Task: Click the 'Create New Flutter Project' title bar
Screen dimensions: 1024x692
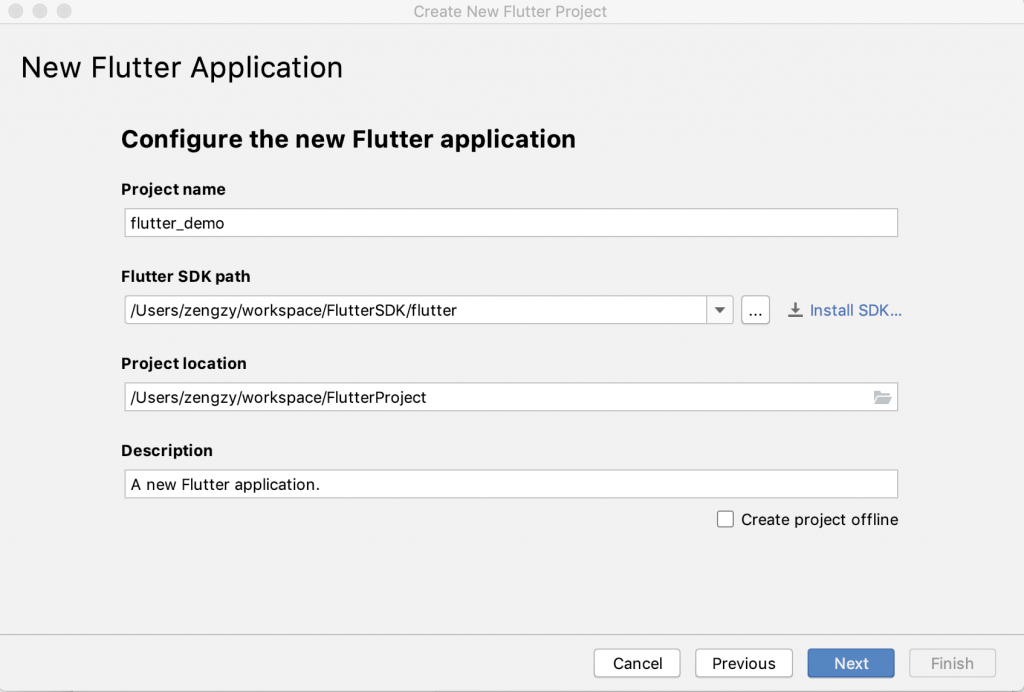Action: coord(510,12)
